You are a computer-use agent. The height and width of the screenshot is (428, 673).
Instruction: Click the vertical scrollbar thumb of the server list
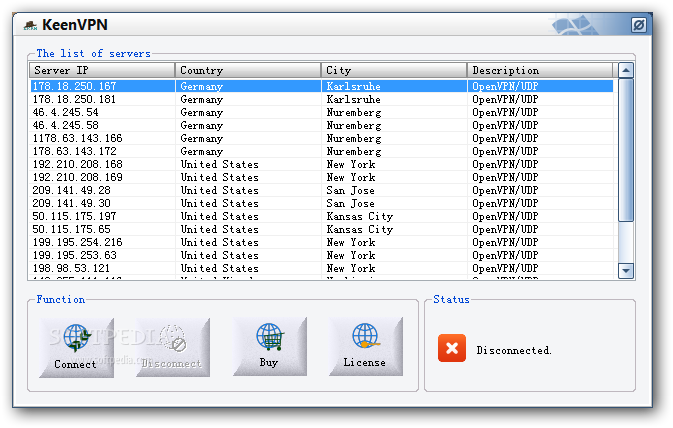[626, 150]
